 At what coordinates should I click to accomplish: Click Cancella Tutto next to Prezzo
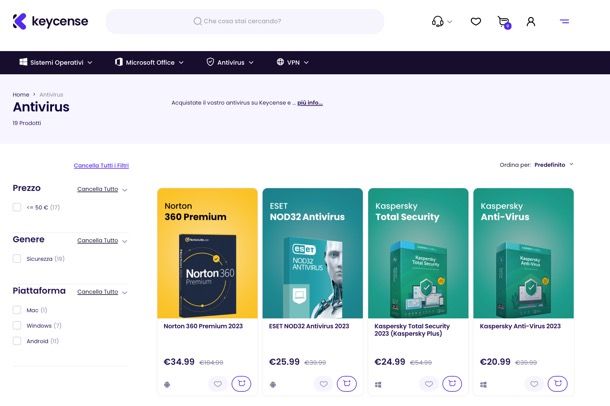pyautogui.click(x=97, y=189)
